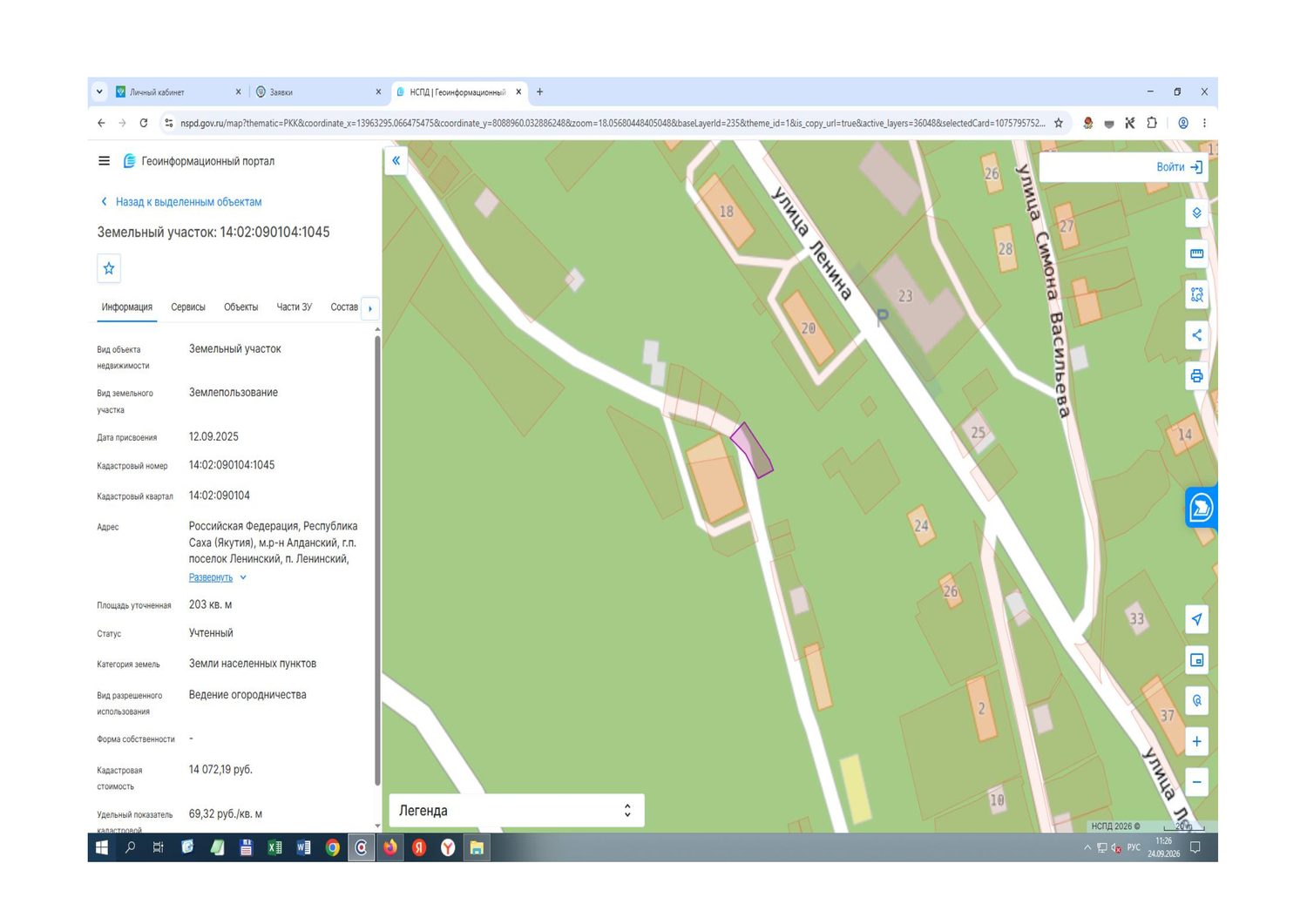This screenshot has width=1307, height=924.
Task: Open Word from the taskbar
Action: (303, 847)
